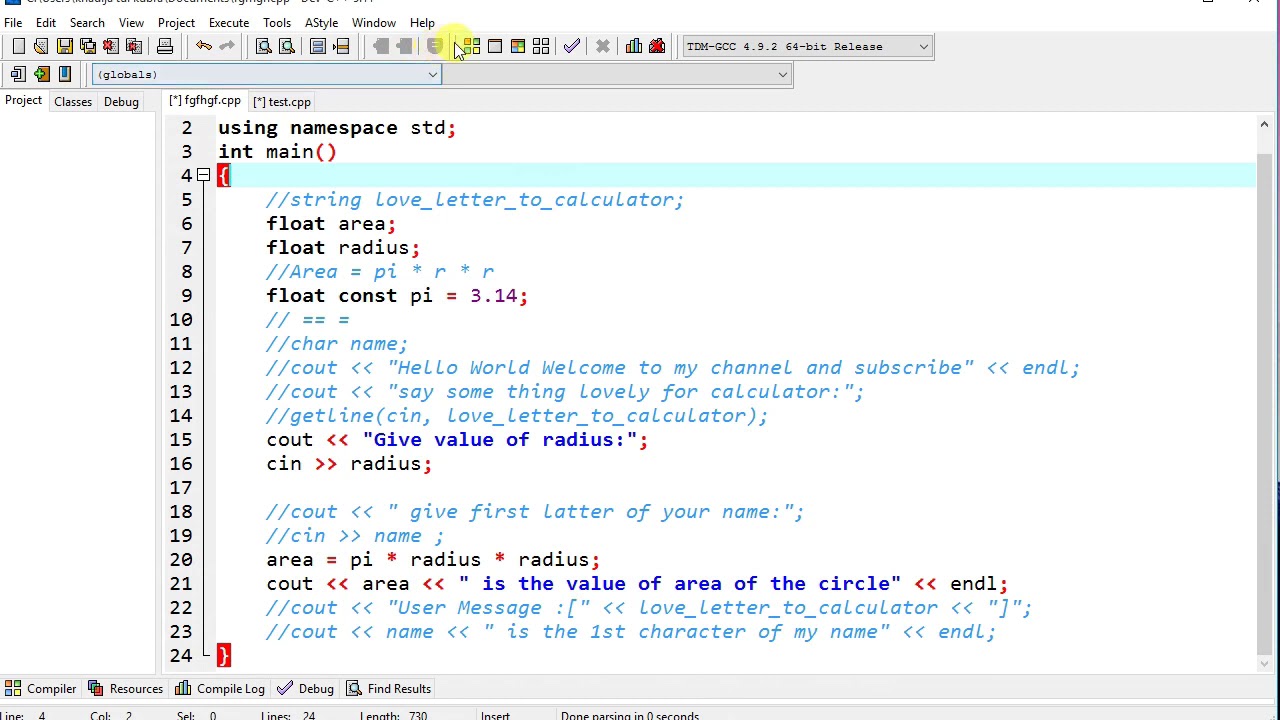1280x720 pixels.
Task: Save the current file with the floppy icon
Action: 64,46
